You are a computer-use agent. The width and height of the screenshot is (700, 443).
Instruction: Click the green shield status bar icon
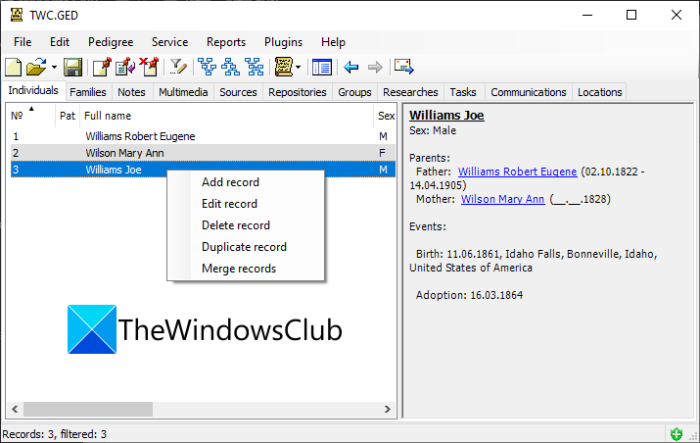click(676, 433)
